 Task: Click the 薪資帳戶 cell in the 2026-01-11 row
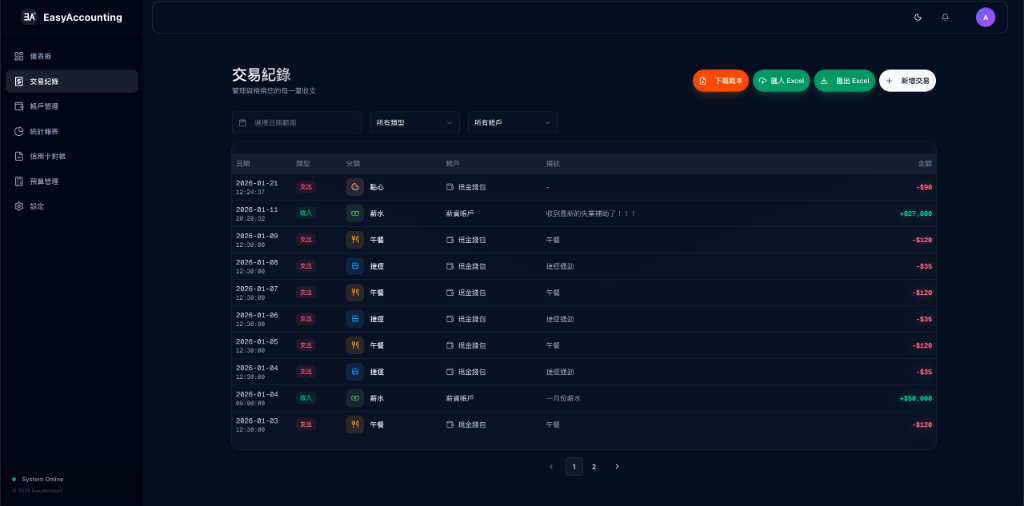click(x=460, y=213)
